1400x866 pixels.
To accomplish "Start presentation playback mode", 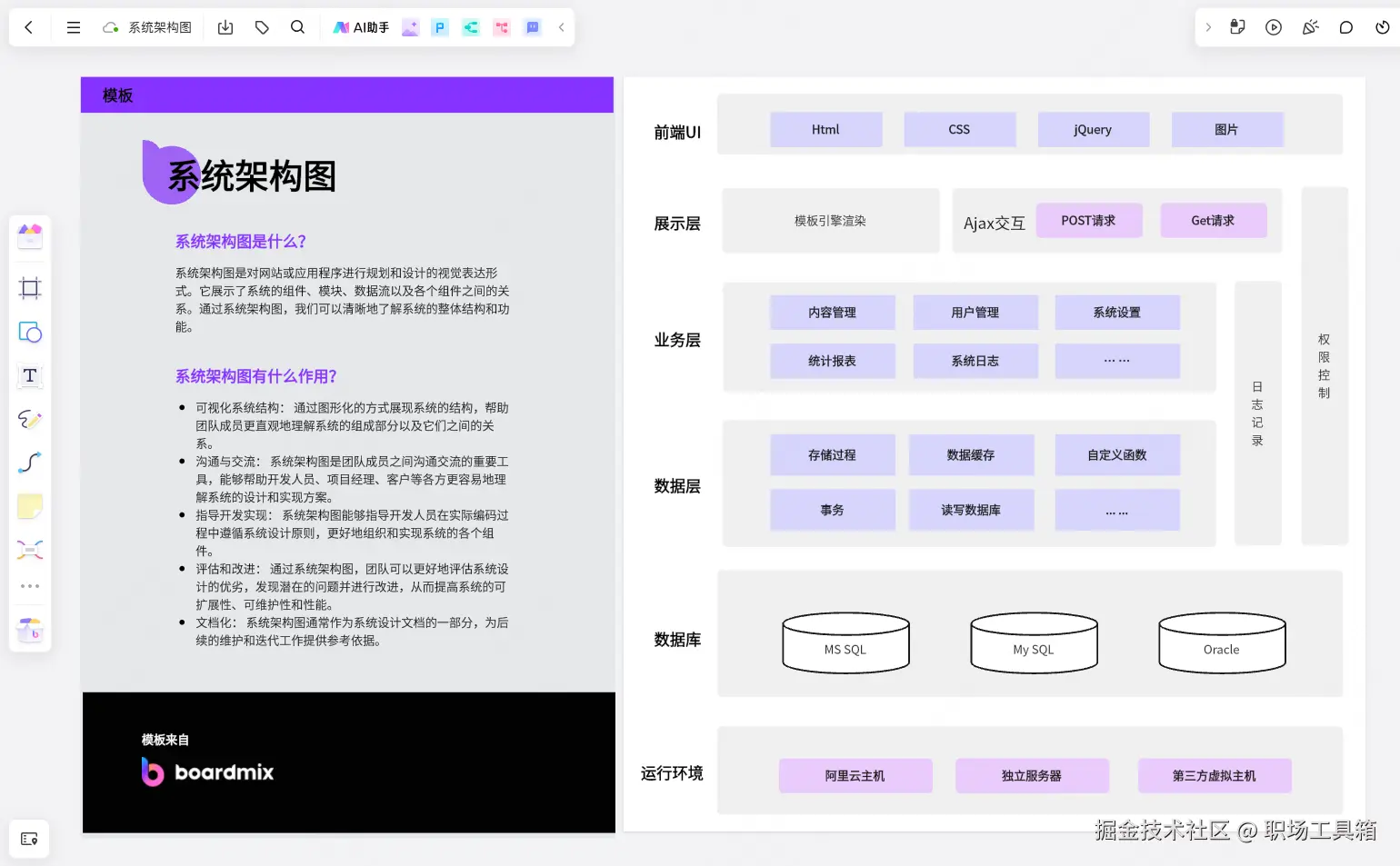I will 1274,27.
